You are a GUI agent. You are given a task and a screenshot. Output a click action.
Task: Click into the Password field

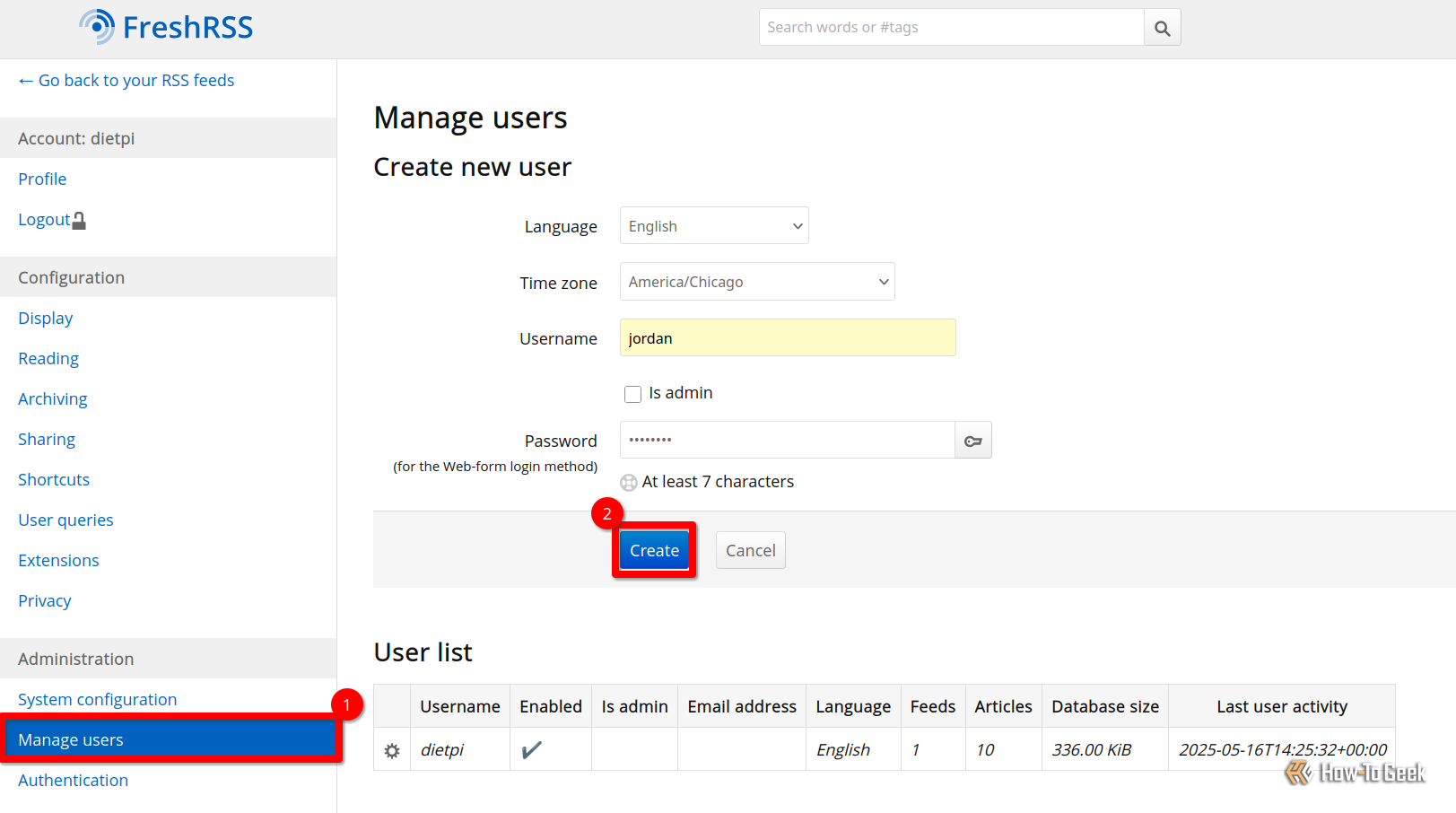click(787, 441)
